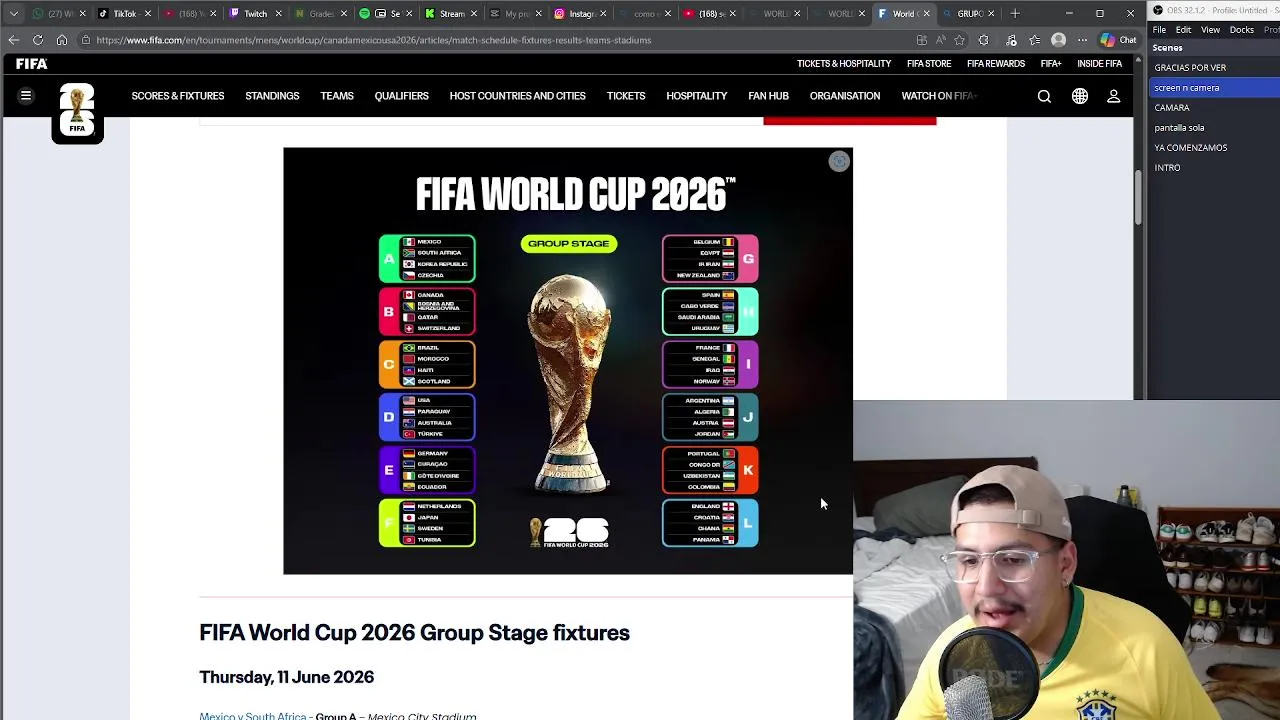This screenshot has height=720, width=1280.
Task: Open the tab search chevron at tab bar start
Action: click(13, 13)
